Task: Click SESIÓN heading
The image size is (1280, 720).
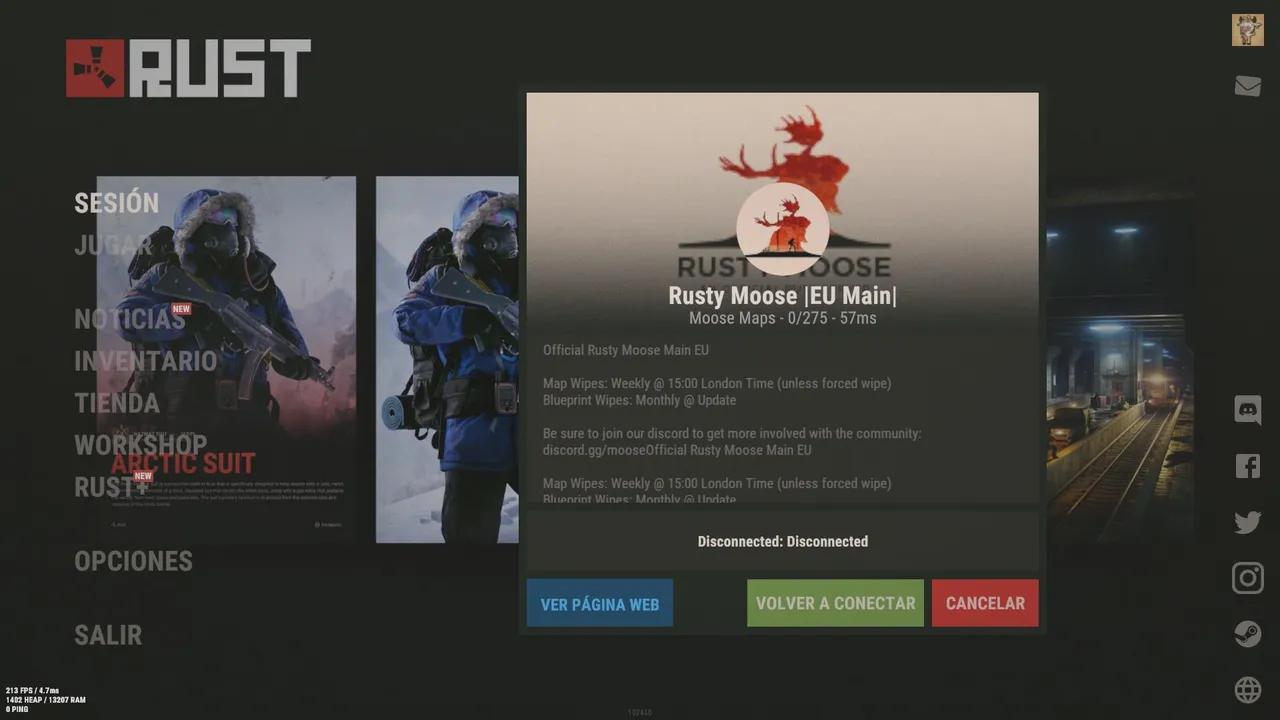Action: coord(116,203)
